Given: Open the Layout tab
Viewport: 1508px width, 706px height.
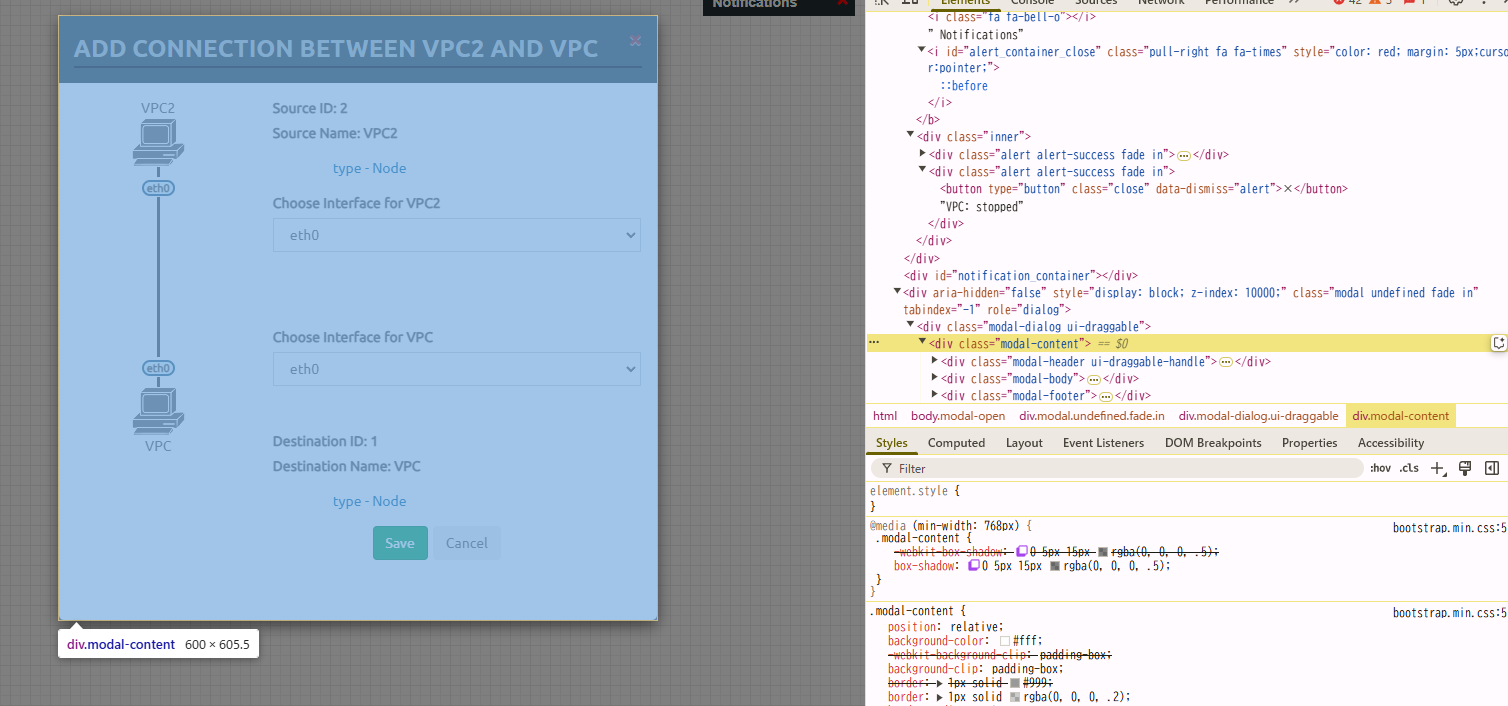Looking at the screenshot, I should pyautogui.click(x=1024, y=443).
